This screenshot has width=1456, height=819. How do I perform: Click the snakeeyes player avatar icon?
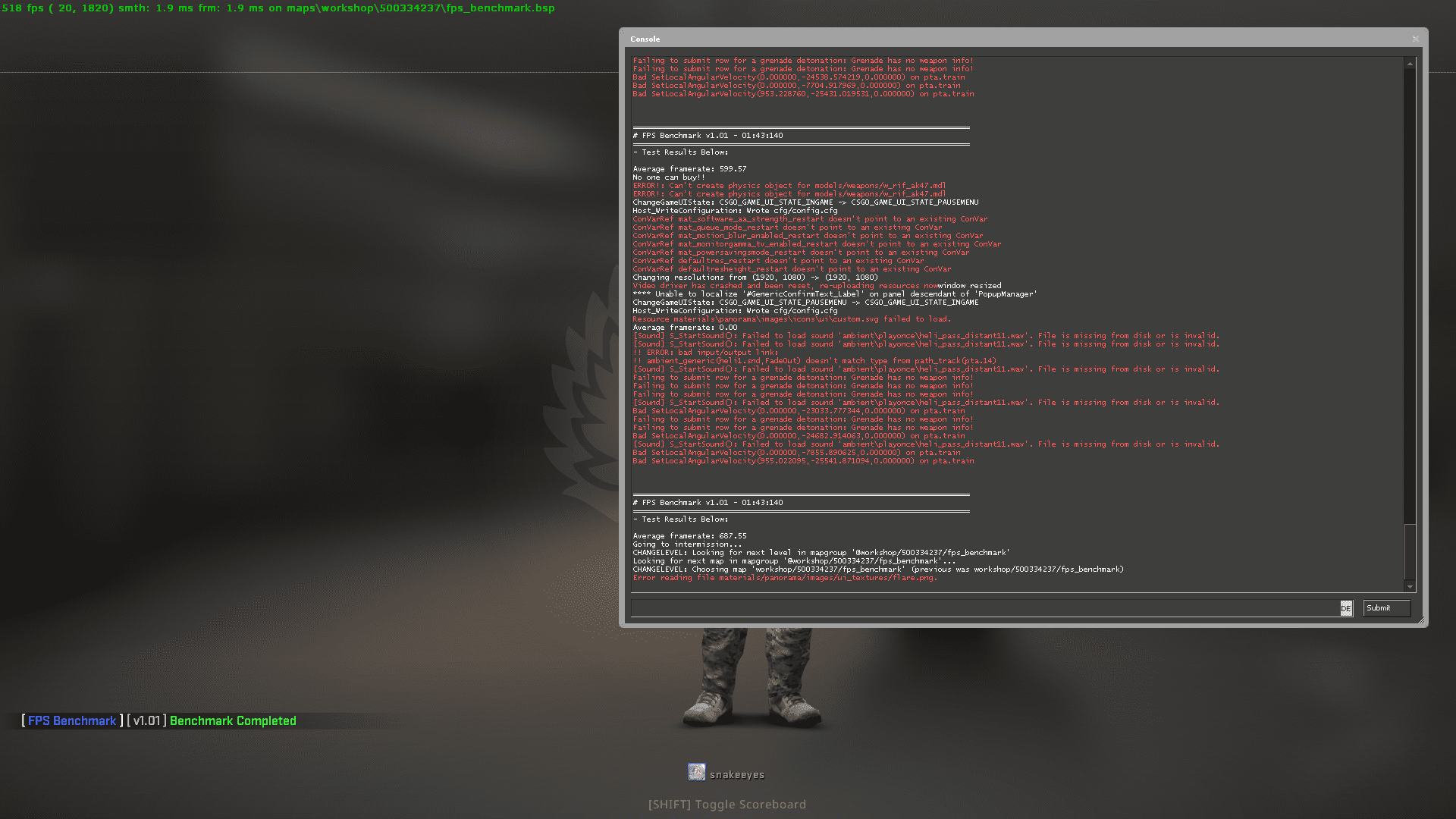(x=696, y=772)
